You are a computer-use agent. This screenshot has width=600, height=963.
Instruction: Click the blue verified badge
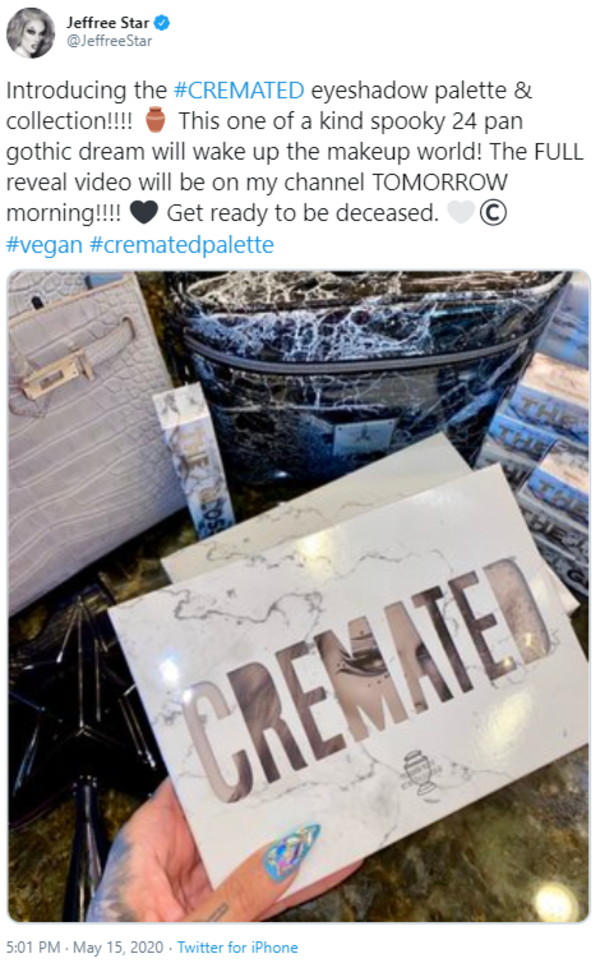tap(162, 23)
